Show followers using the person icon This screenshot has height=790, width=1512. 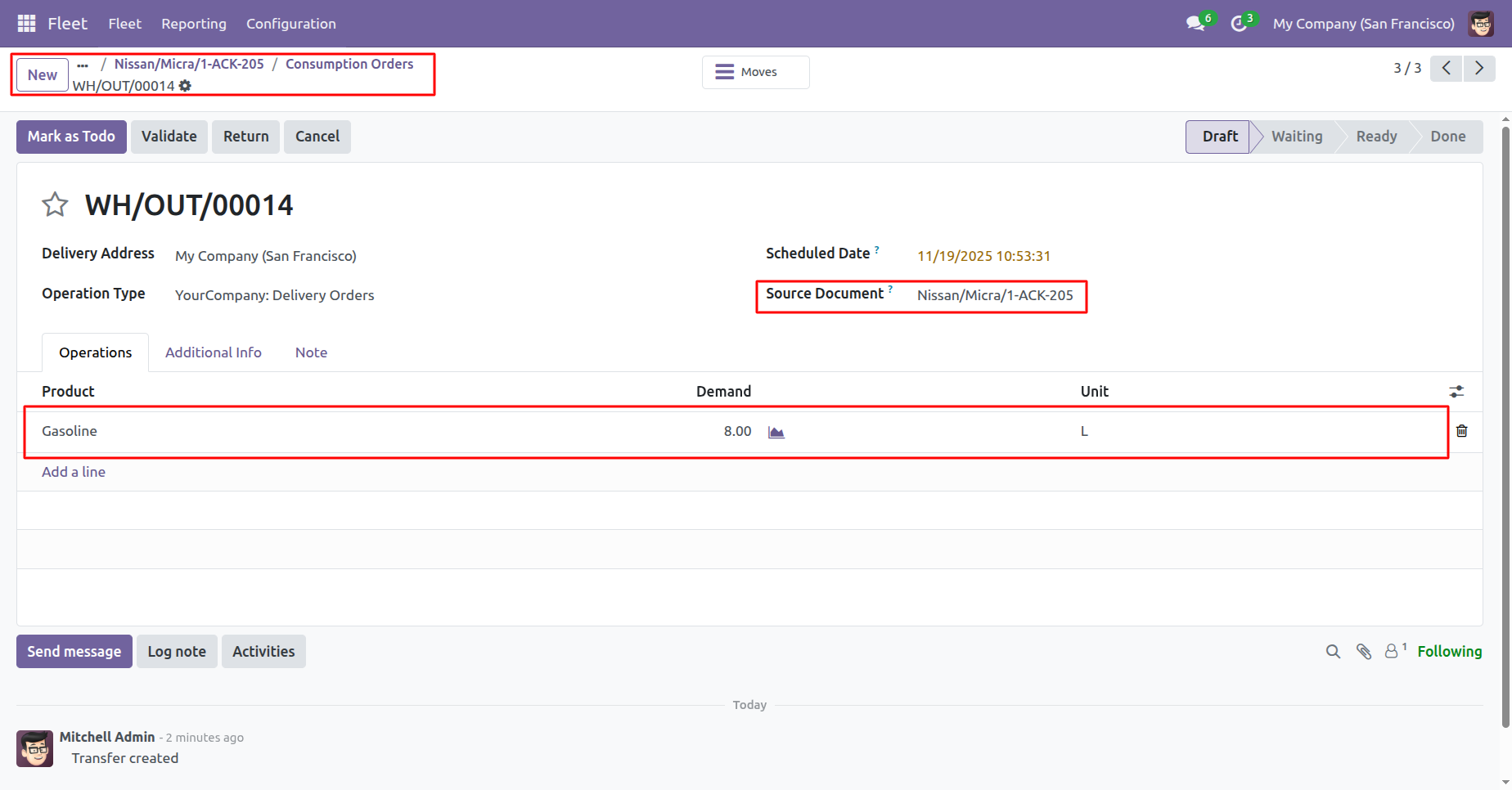[x=1394, y=651]
